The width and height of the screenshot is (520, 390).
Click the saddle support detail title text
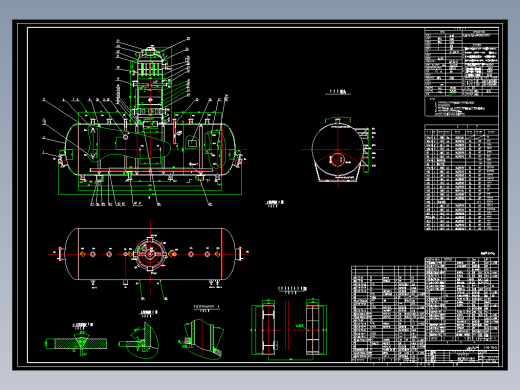coord(292,290)
